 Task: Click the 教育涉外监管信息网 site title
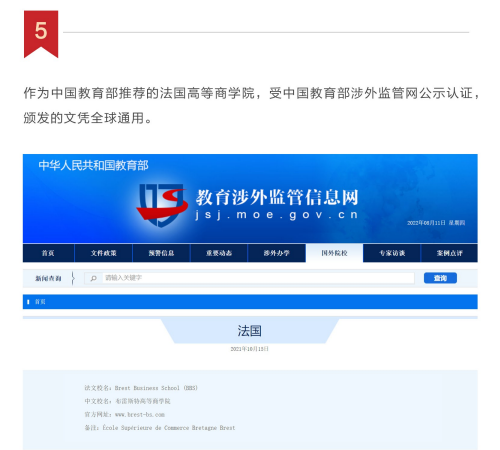[277, 197]
